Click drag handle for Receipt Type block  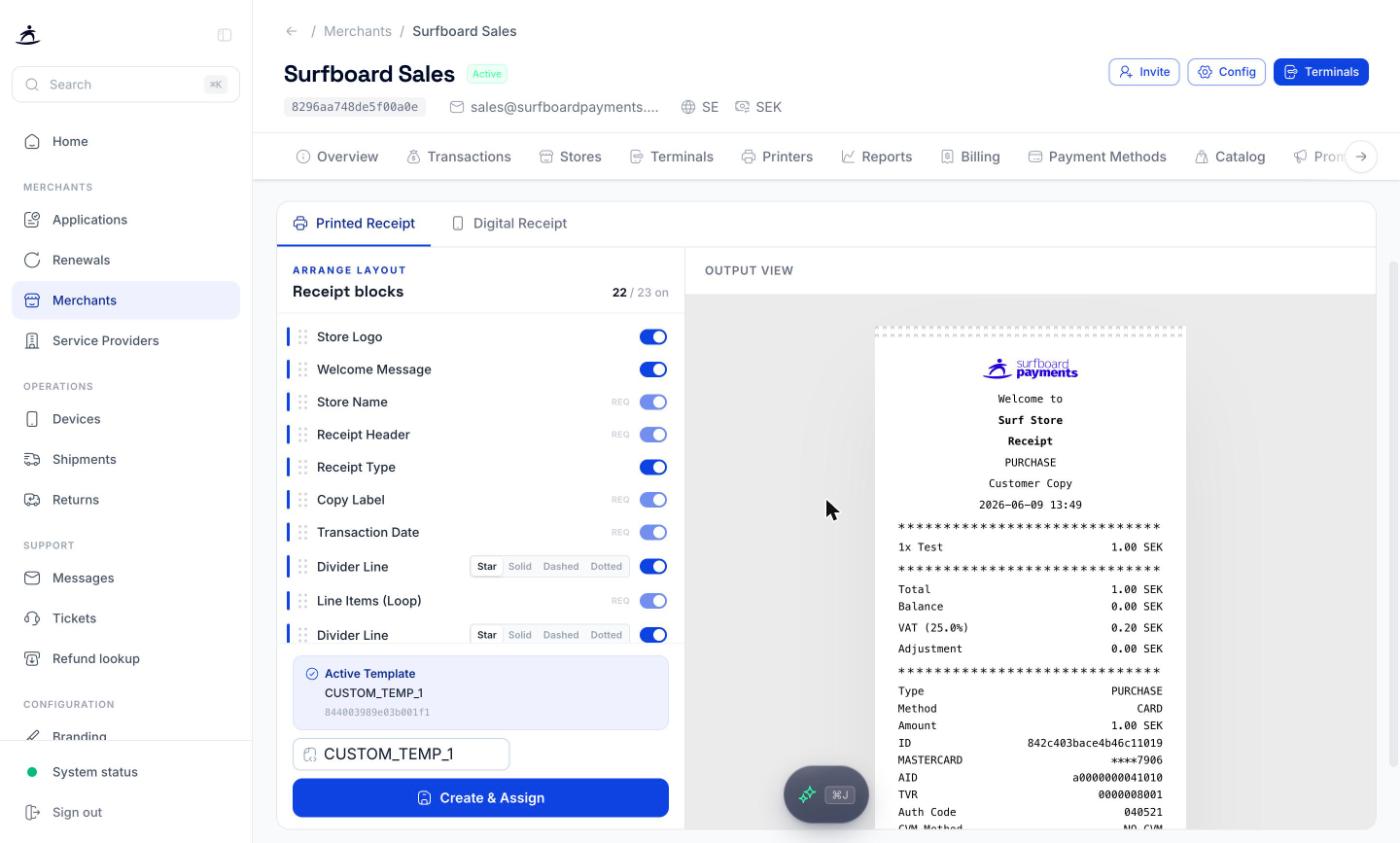[302, 467]
